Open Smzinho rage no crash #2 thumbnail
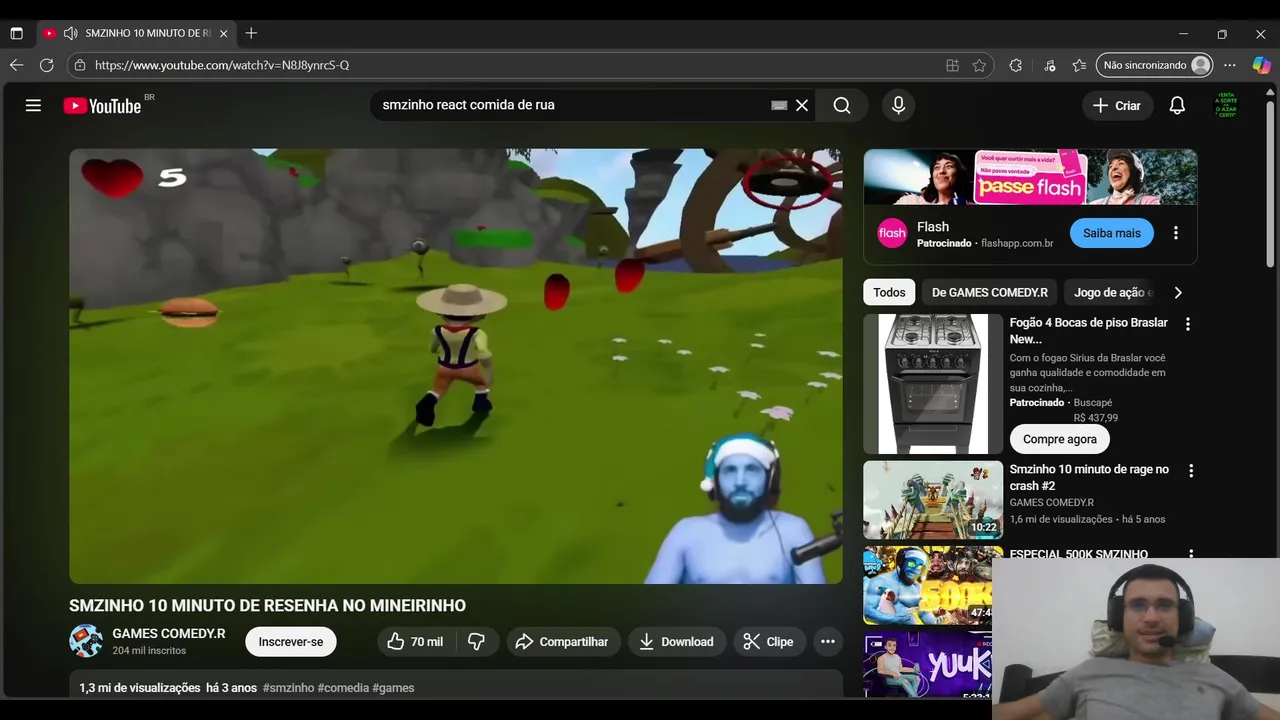The width and height of the screenshot is (1280, 720). click(x=933, y=500)
